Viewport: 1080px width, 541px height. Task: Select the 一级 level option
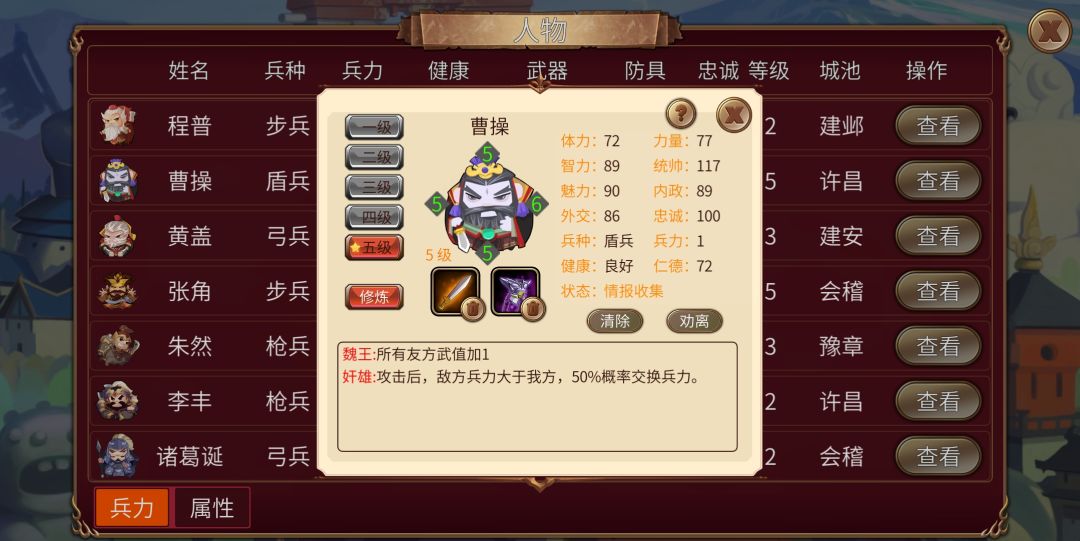click(x=374, y=127)
